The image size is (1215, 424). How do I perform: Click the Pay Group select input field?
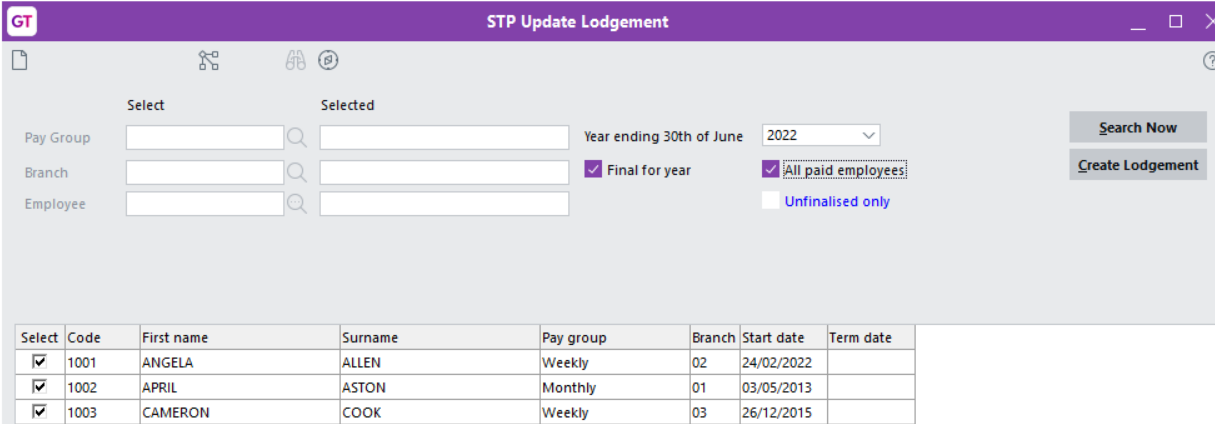[x=205, y=137]
